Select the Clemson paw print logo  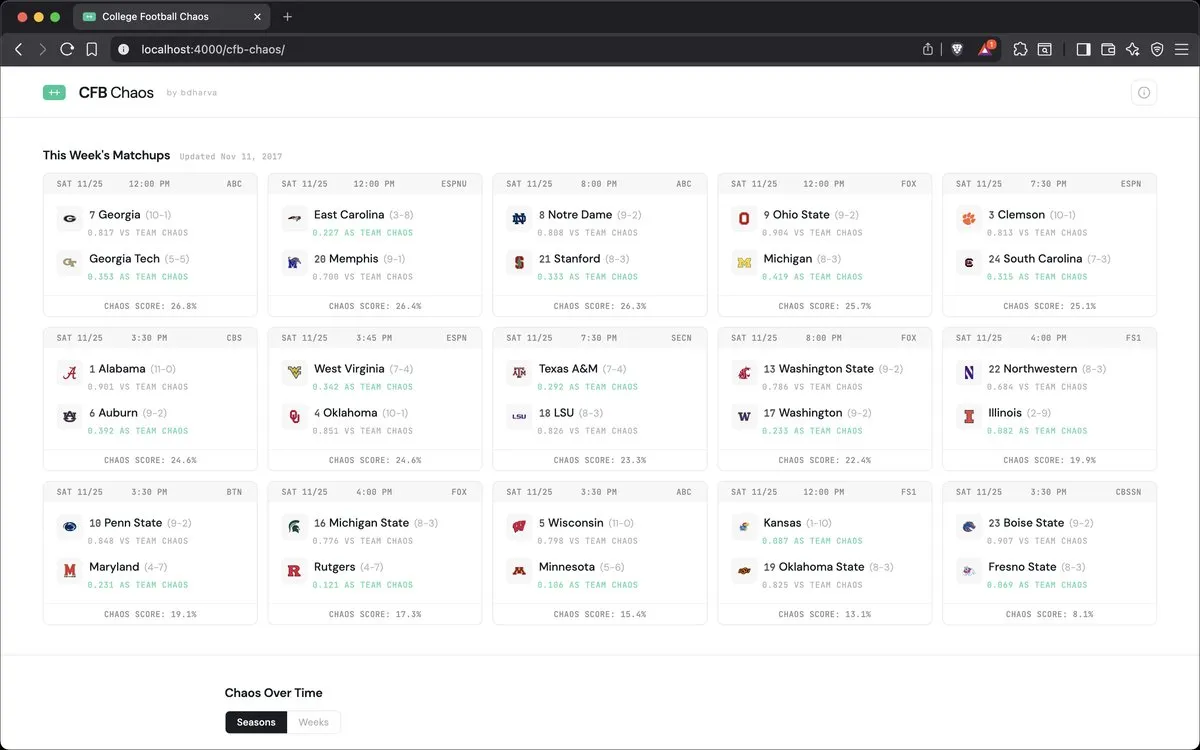(x=968, y=218)
